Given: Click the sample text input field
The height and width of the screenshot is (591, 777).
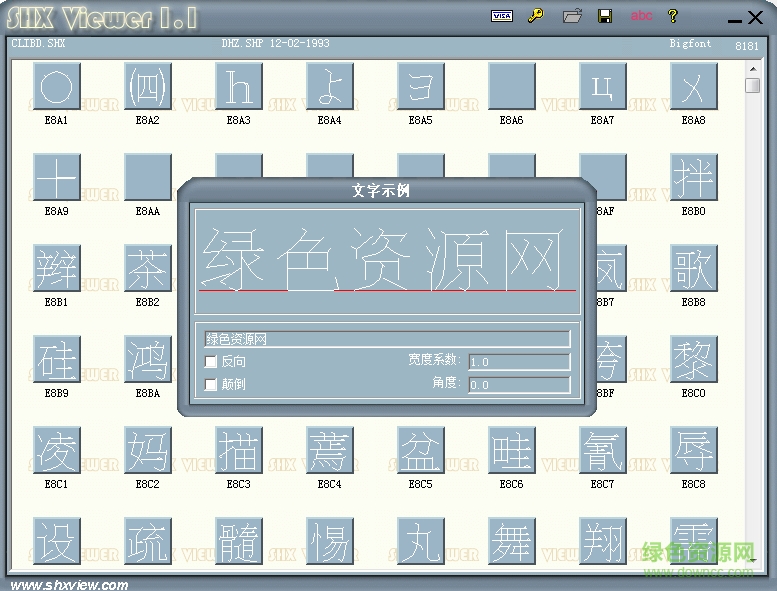Looking at the screenshot, I should click(387, 339).
